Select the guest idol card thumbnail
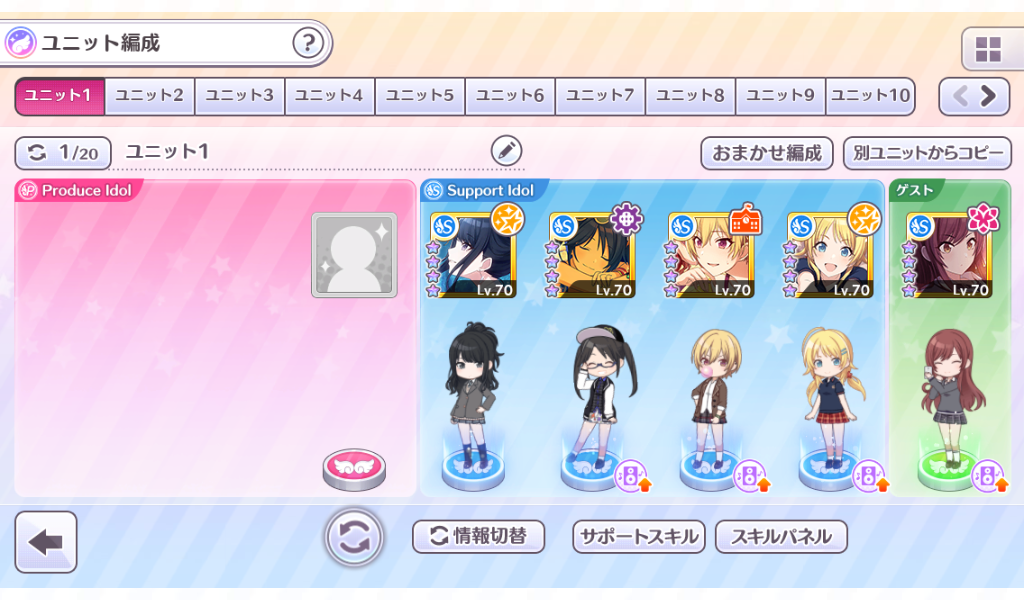Screen dimensions: 1024x600 [x=949, y=255]
